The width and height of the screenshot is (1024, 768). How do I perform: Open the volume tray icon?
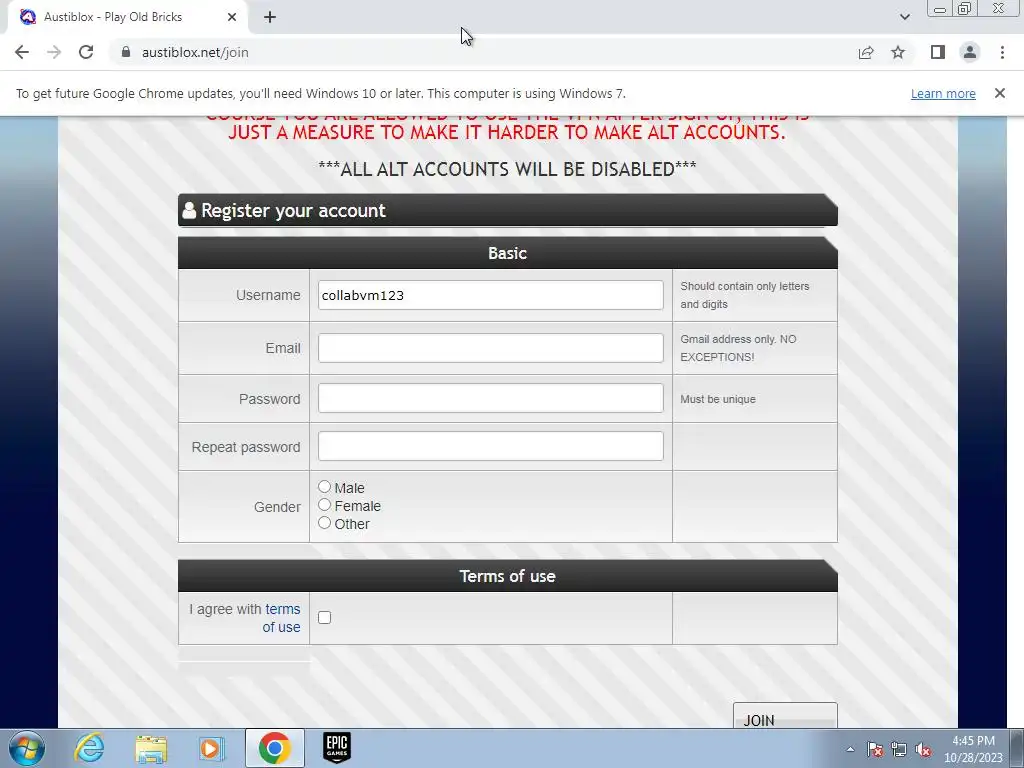click(x=923, y=749)
